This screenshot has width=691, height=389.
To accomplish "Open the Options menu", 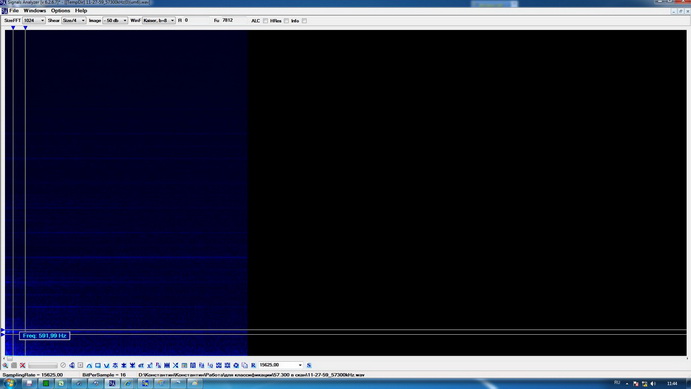I will [60, 11].
